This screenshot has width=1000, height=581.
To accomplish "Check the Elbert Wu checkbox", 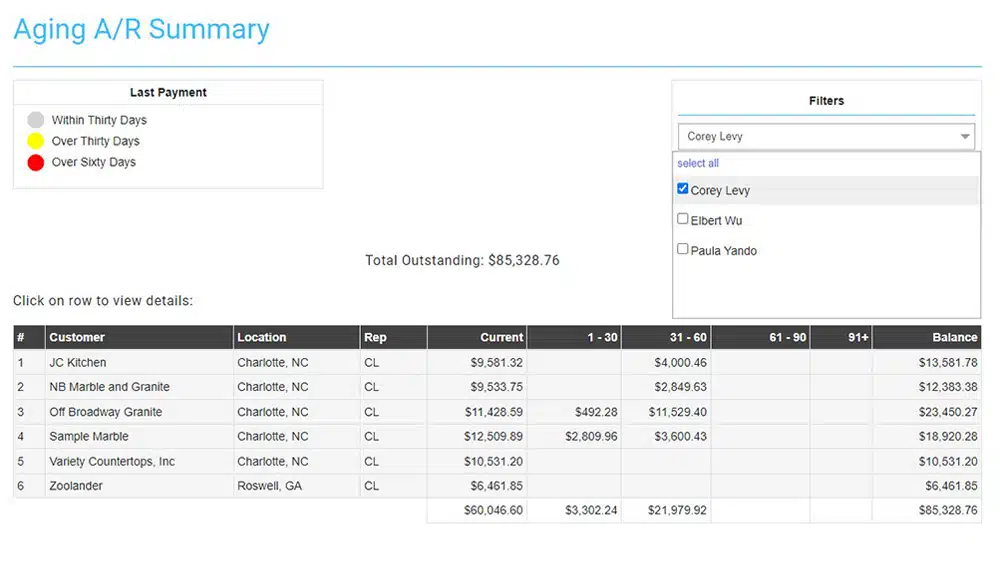I will coord(683,219).
